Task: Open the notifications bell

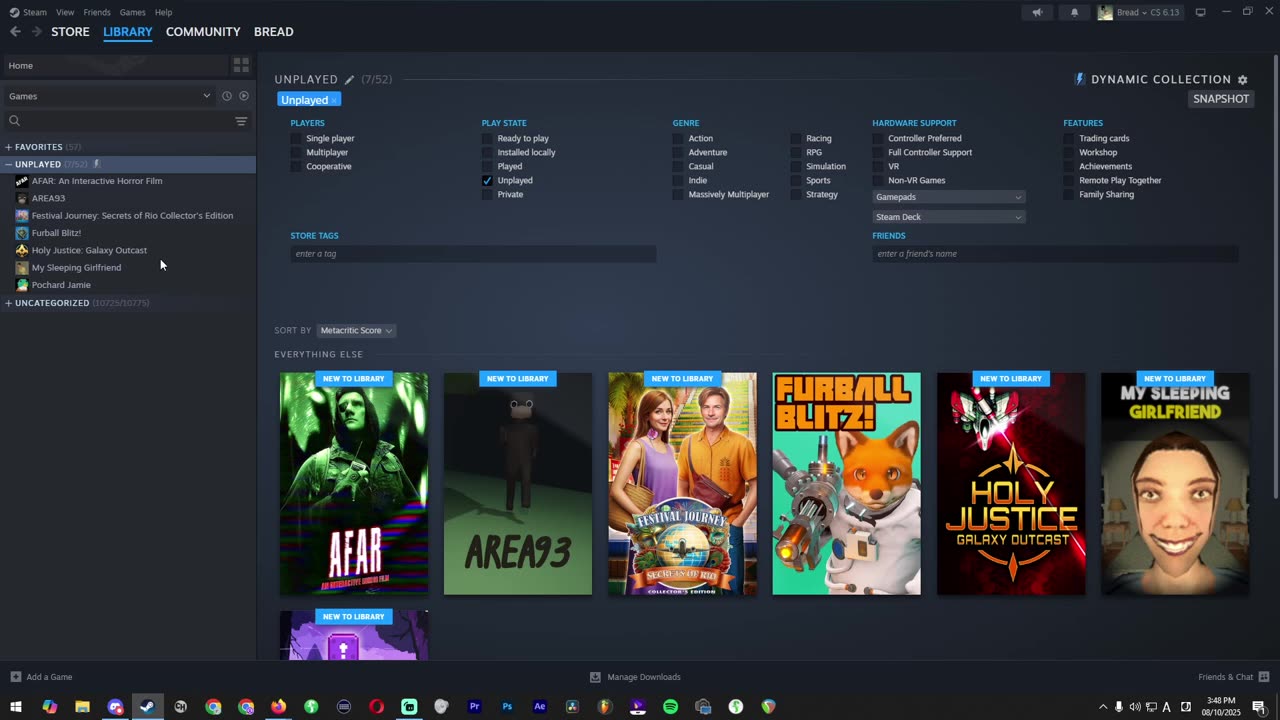Action: 1074,12
